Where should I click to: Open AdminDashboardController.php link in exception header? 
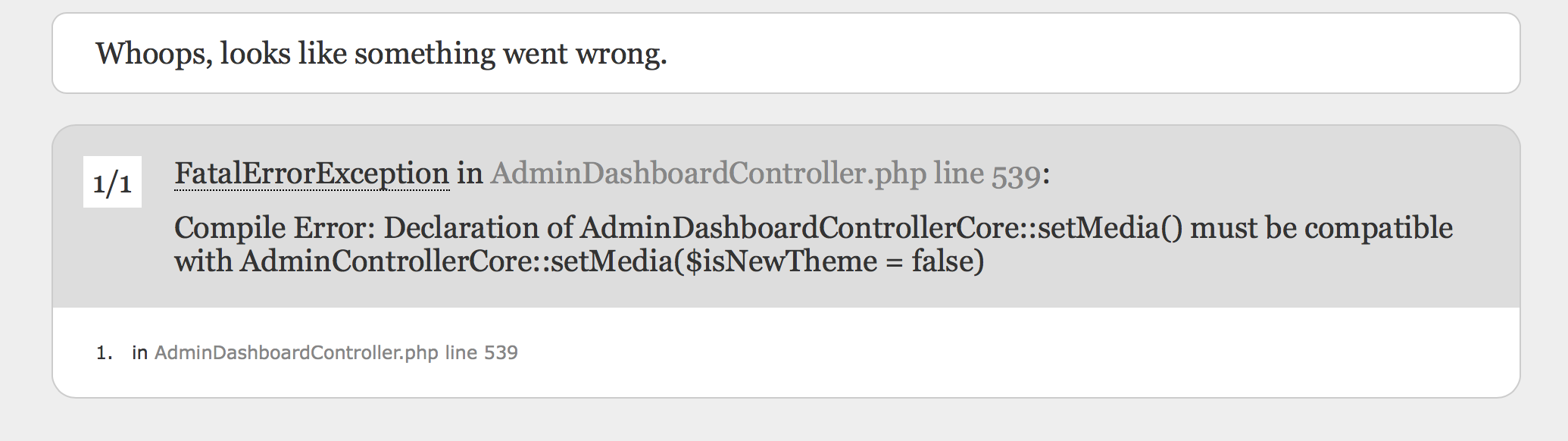(708, 174)
